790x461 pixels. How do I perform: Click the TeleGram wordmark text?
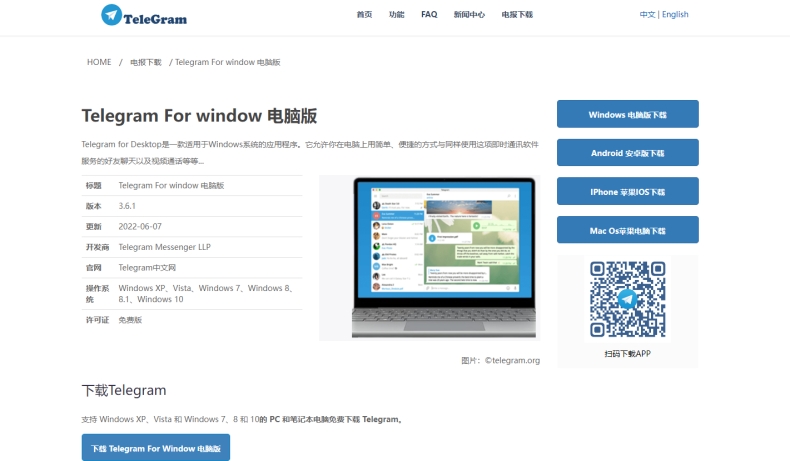pyautogui.click(x=155, y=19)
